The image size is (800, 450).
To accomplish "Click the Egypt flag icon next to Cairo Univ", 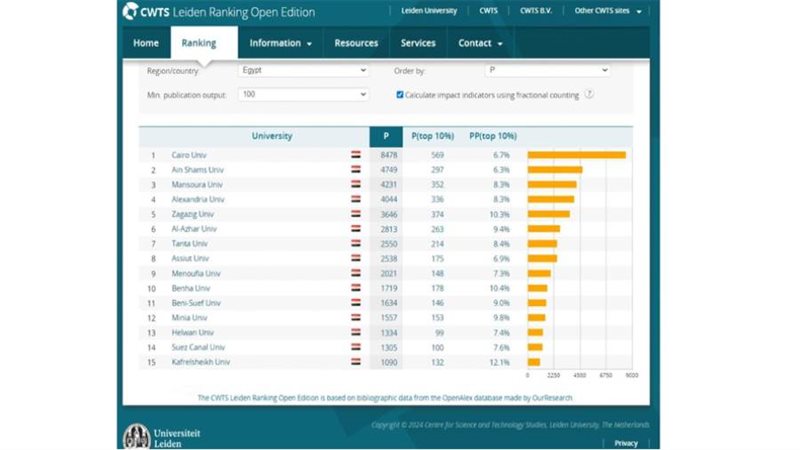I will (x=356, y=155).
